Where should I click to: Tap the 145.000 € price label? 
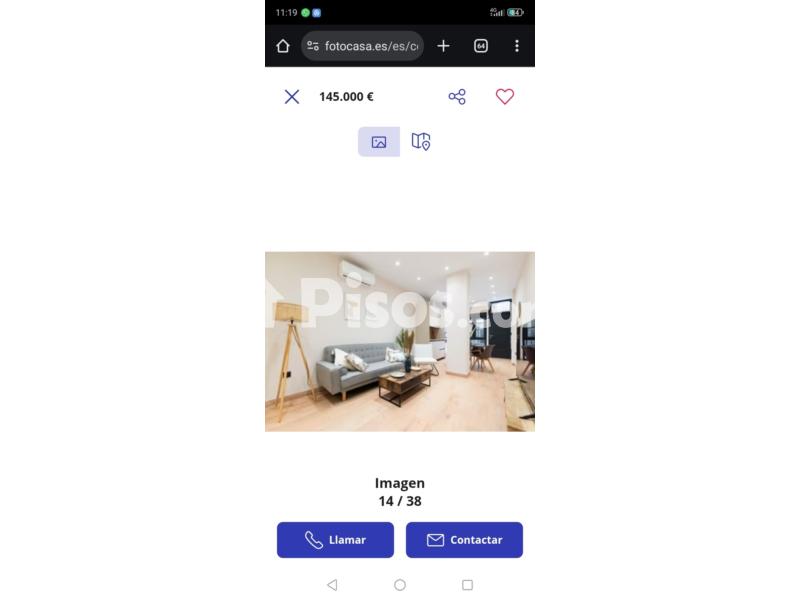[x=346, y=97]
